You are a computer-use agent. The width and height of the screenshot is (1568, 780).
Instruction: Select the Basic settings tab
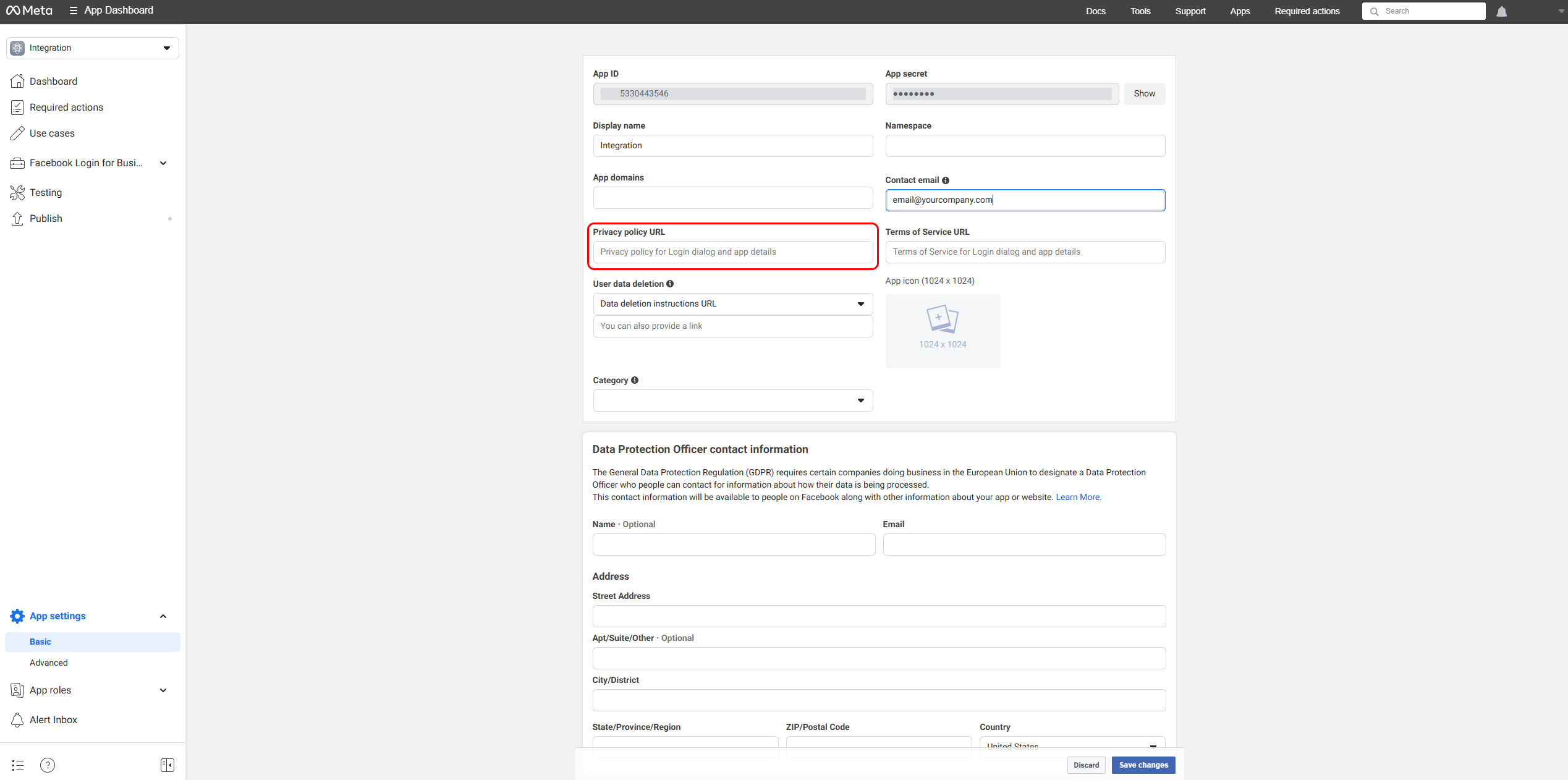93,642
